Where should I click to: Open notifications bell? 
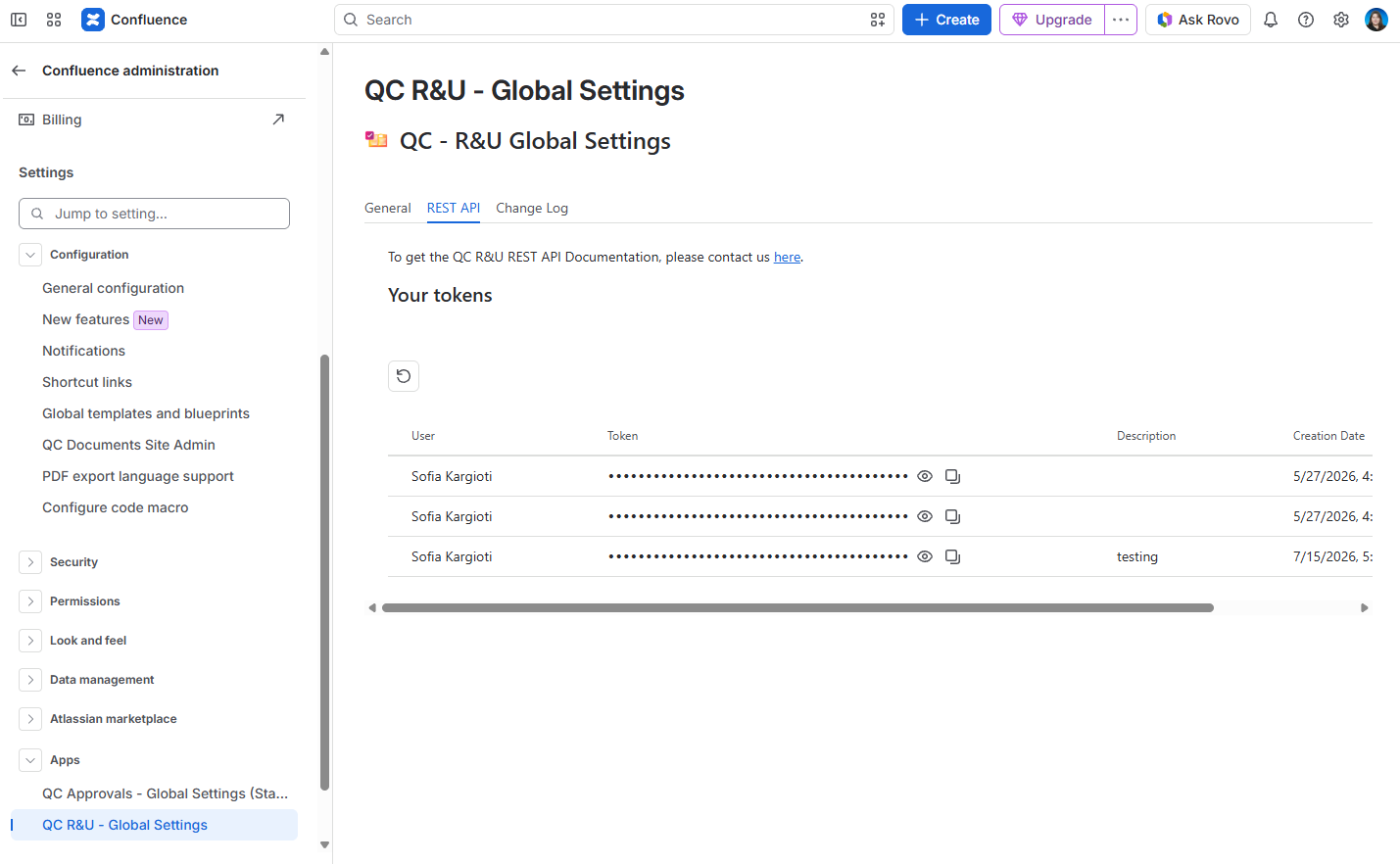tap(1271, 20)
